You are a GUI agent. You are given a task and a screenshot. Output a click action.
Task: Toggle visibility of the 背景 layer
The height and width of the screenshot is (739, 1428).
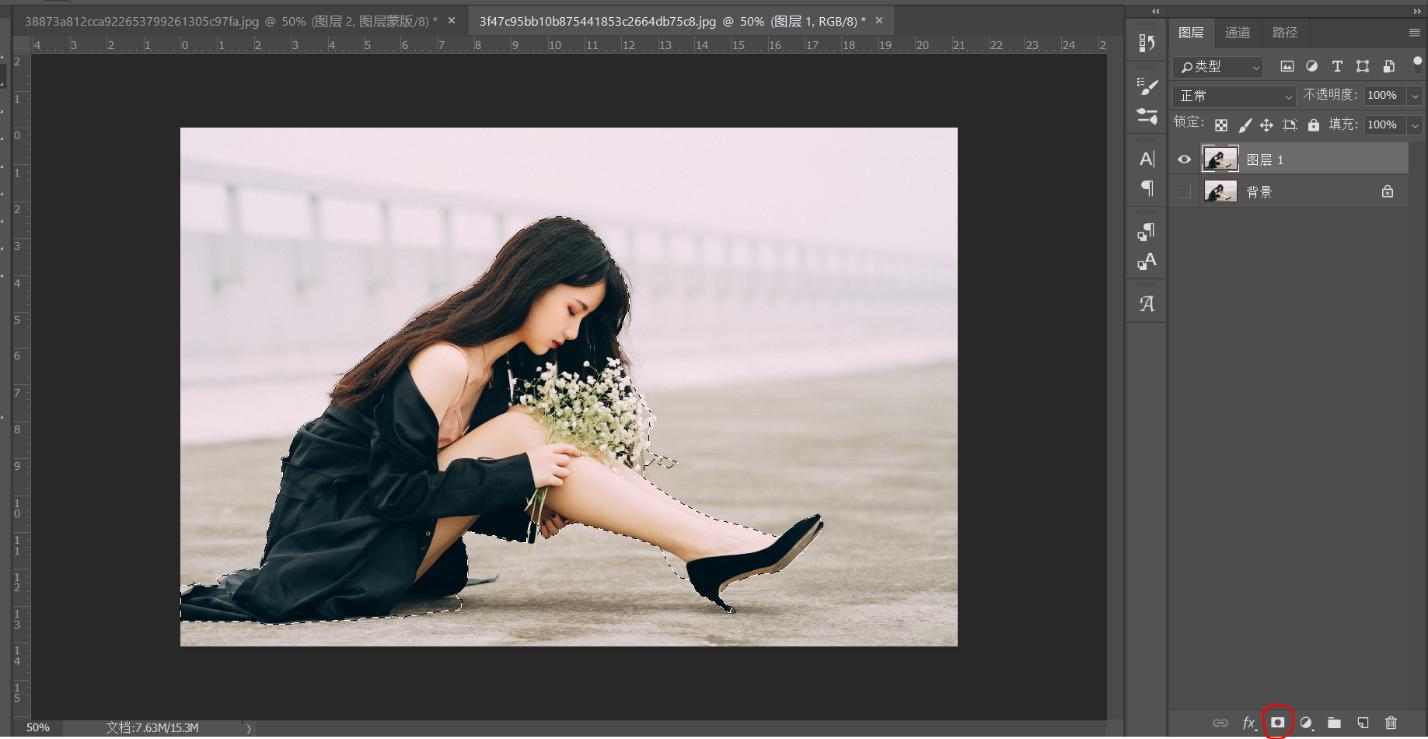[1183, 191]
